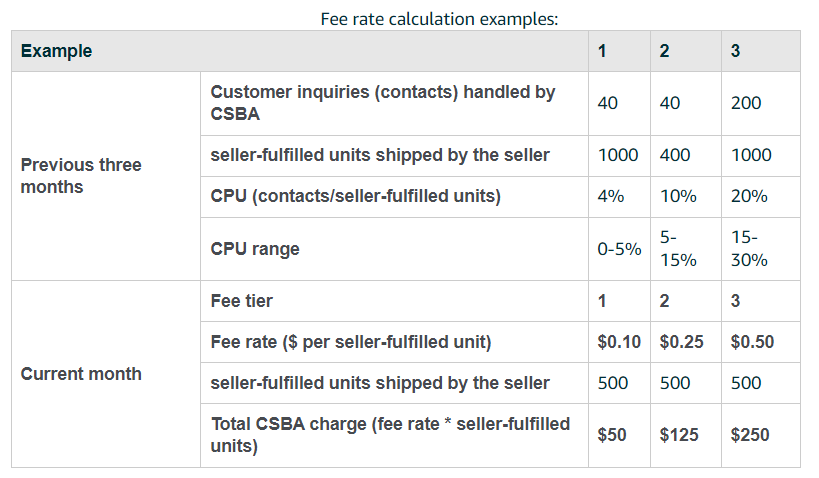This screenshot has height=478, width=819.
Task: Select the "Total CSBA charge" label cell
Action: click(390, 435)
